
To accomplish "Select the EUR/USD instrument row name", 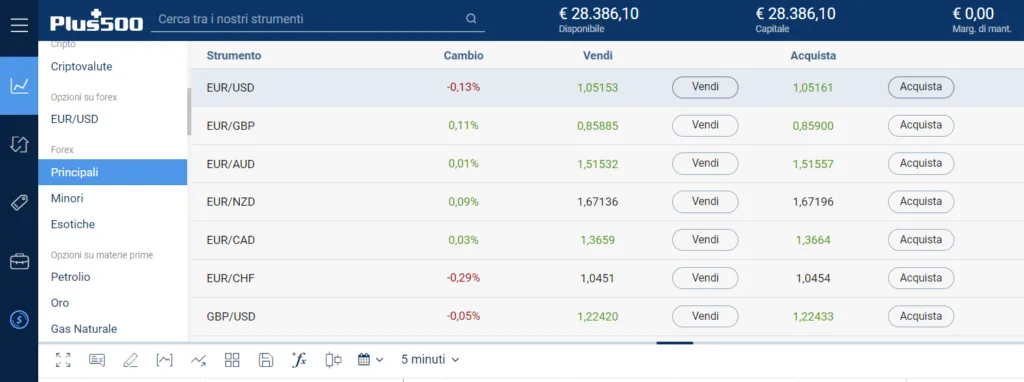I will tap(231, 88).
